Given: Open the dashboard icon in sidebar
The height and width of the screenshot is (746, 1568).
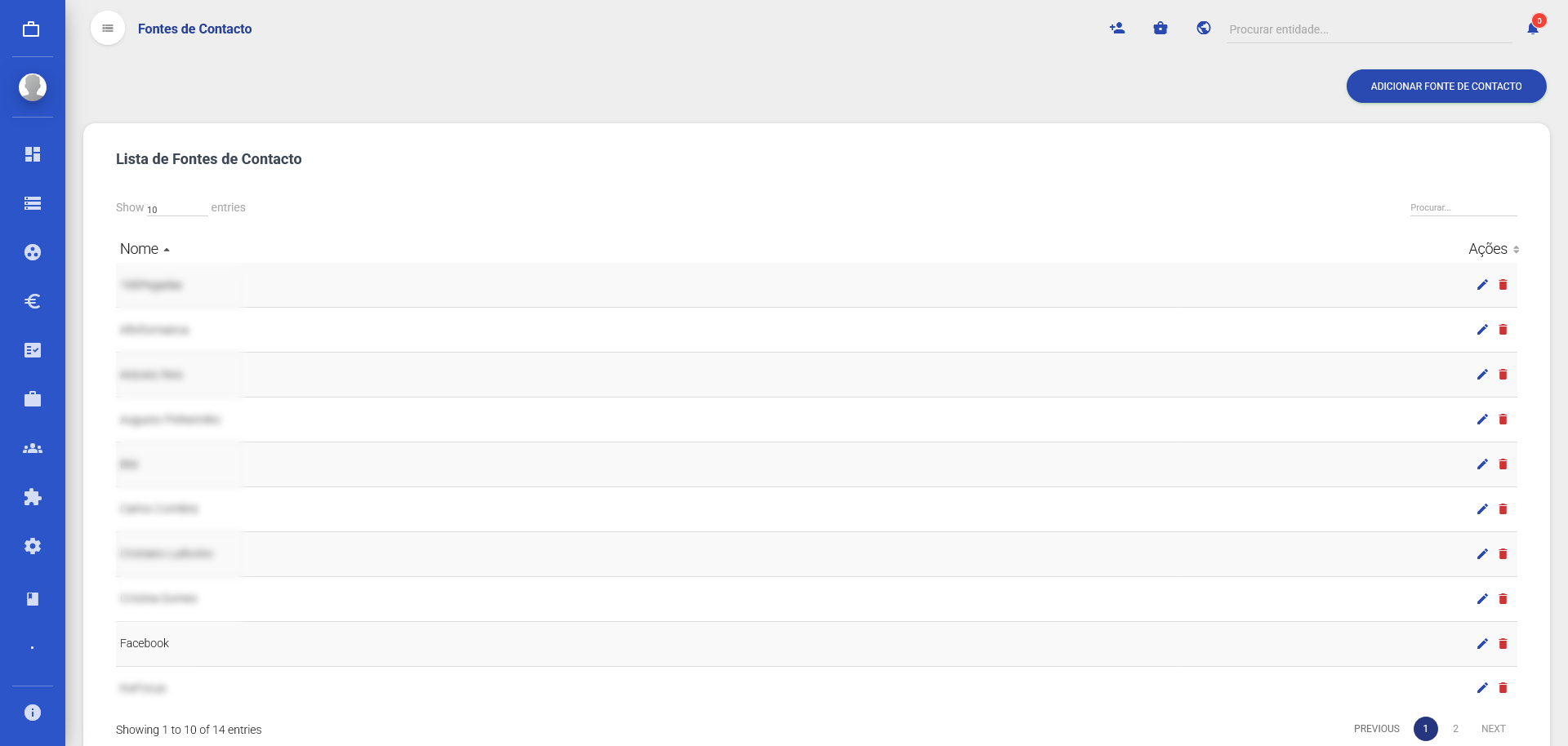Looking at the screenshot, I should (x=33, y=154).
